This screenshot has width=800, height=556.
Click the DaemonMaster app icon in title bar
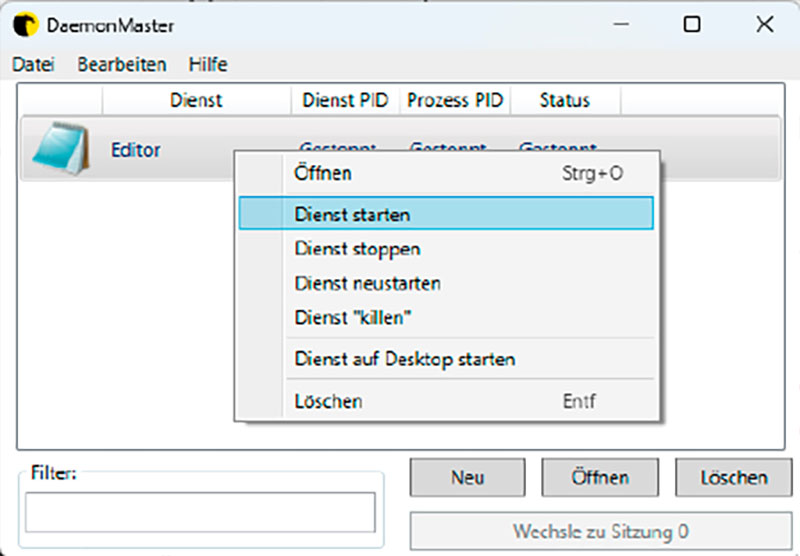click(x=25, y=25)
